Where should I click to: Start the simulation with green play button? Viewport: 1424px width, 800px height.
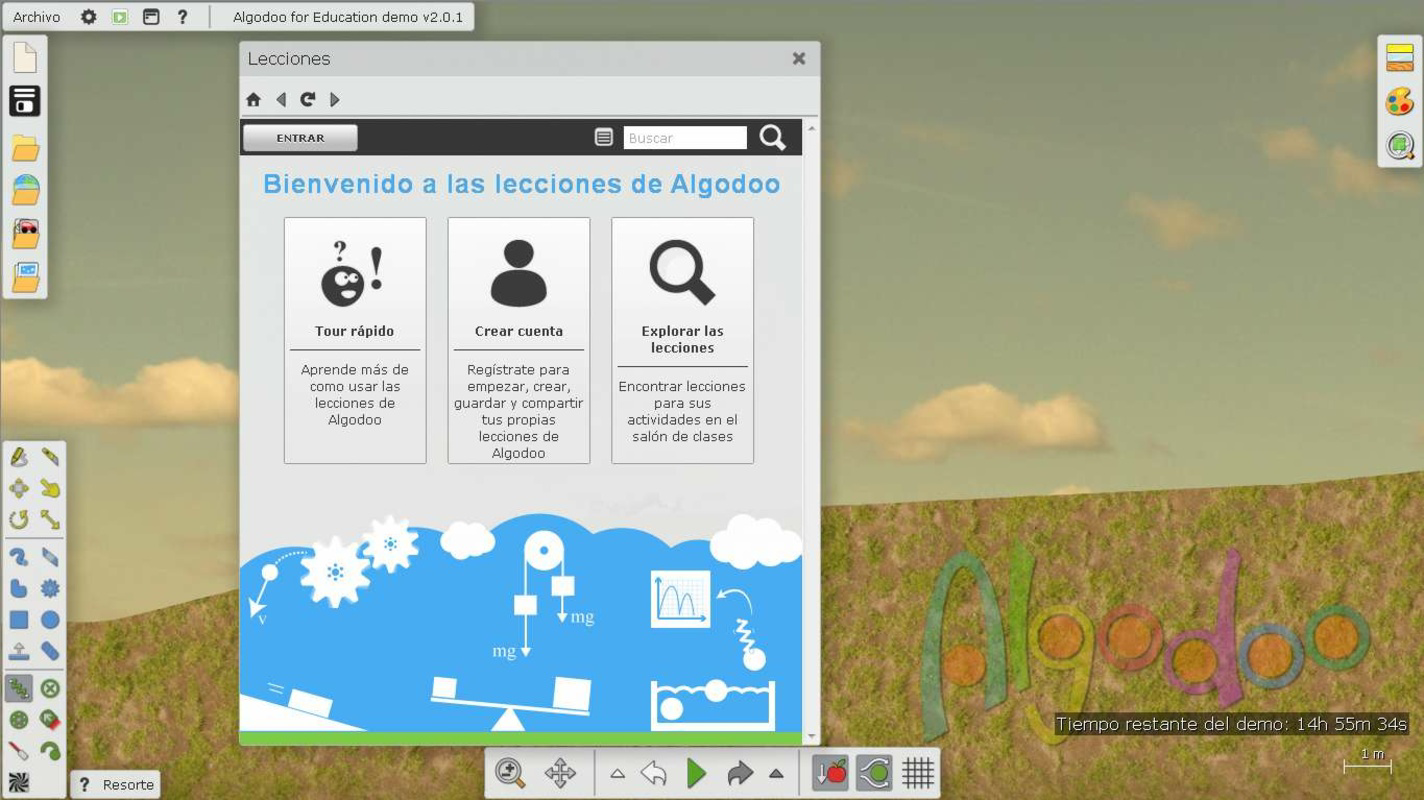point(697,772)
